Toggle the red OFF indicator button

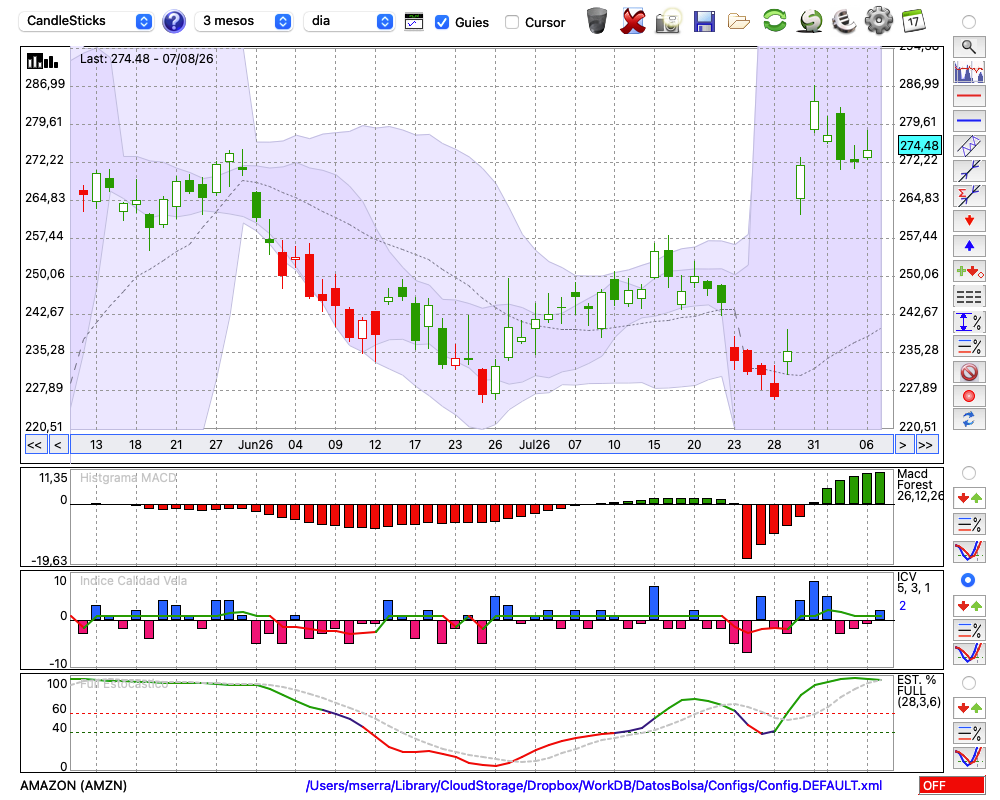tap(952, 785)
